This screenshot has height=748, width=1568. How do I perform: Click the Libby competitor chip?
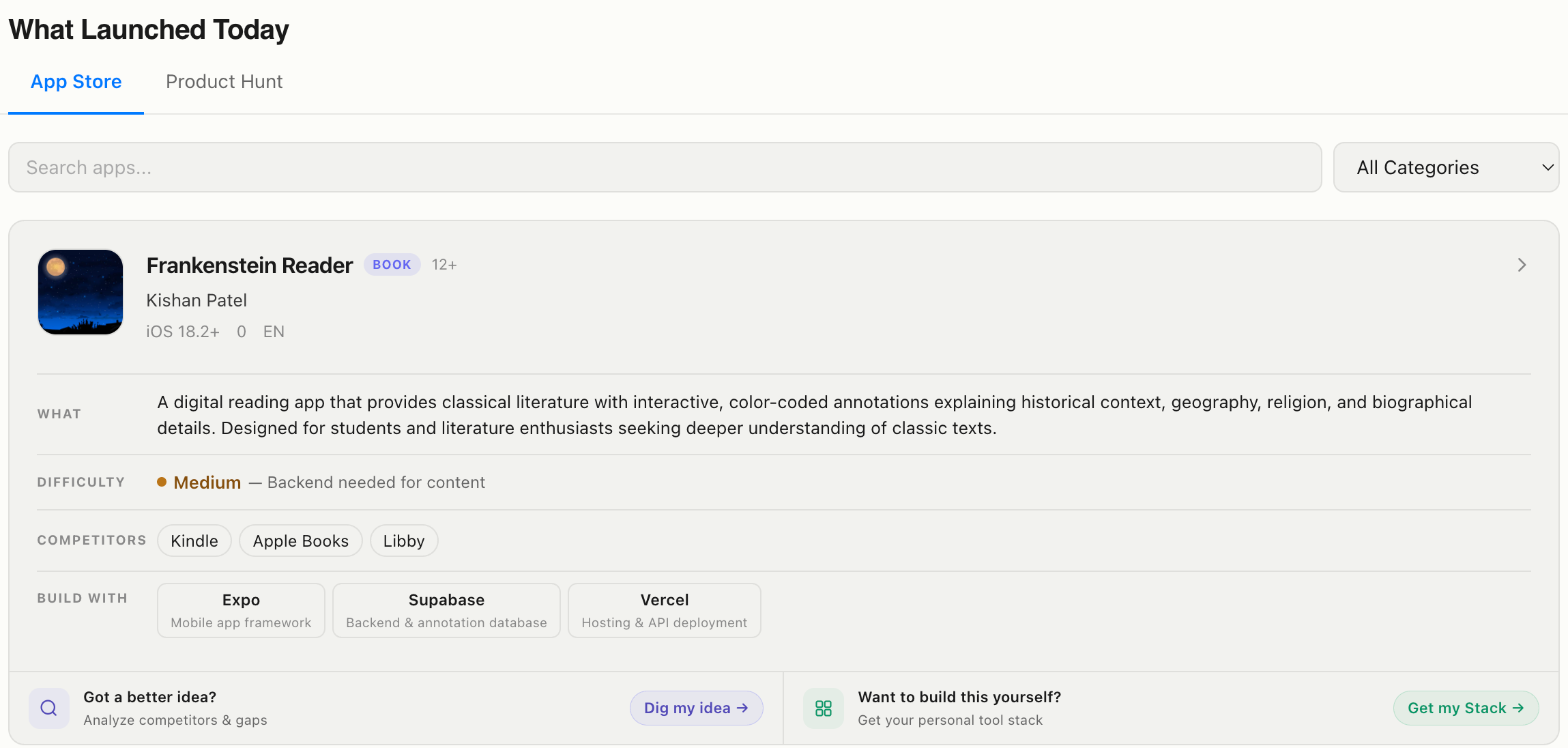pyautogui.click(x=404, y=541)
